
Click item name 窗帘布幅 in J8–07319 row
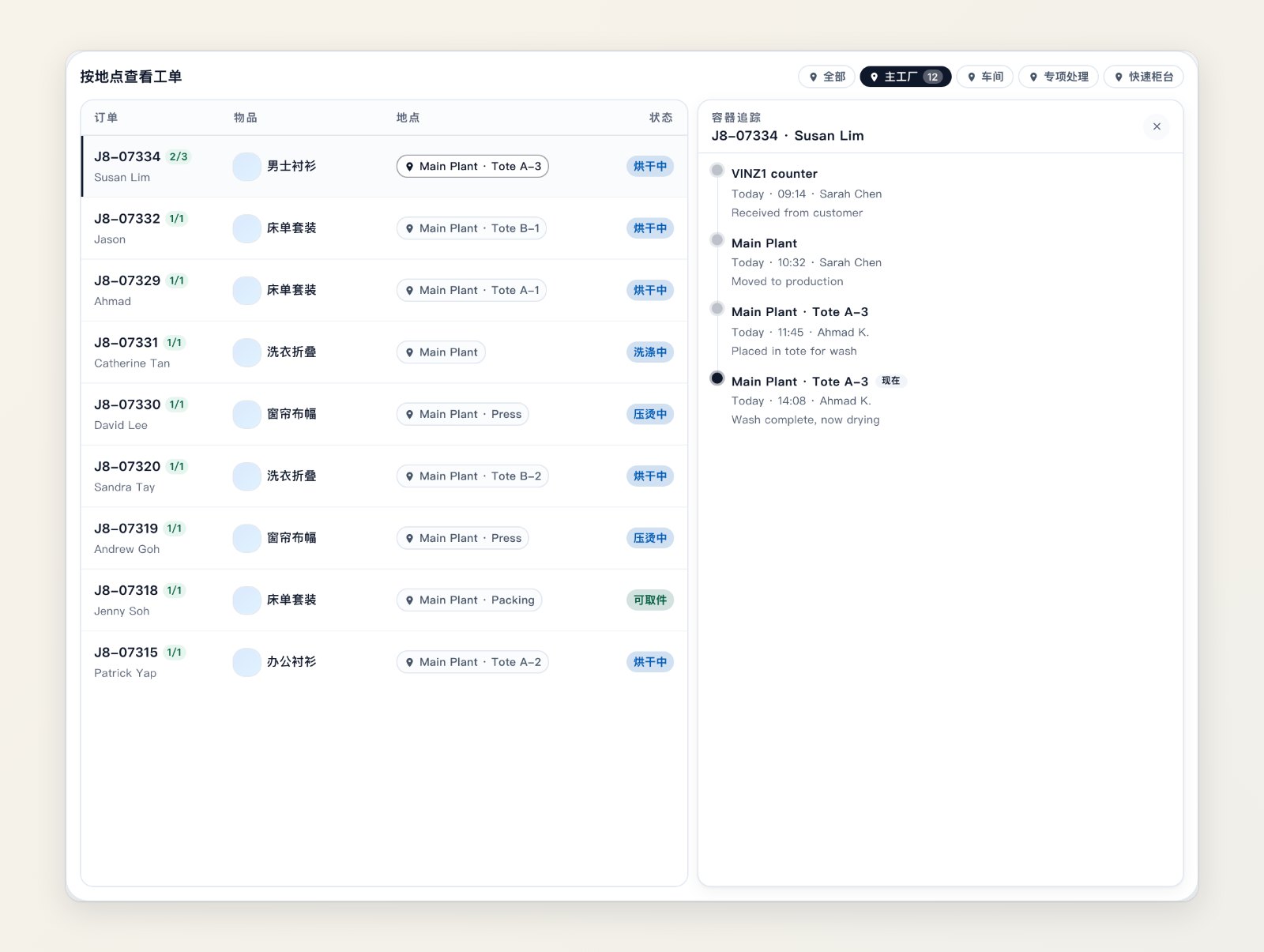point(292,538)
